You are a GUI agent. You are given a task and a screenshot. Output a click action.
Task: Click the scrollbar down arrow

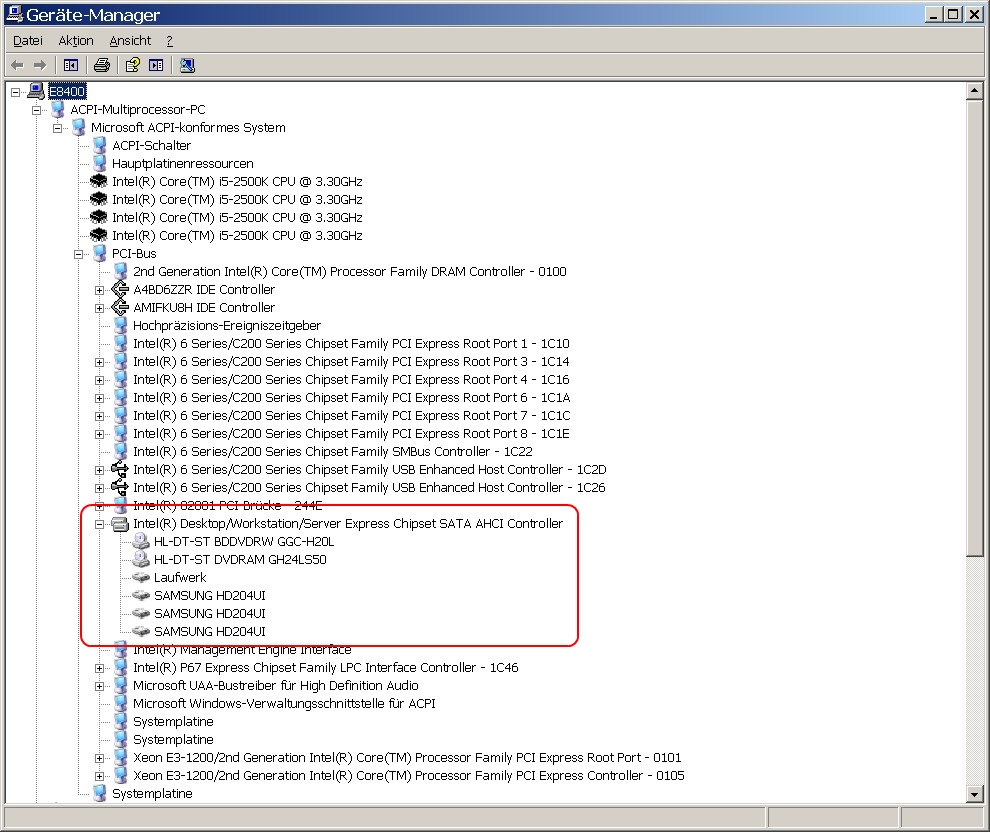coord(974,795)
